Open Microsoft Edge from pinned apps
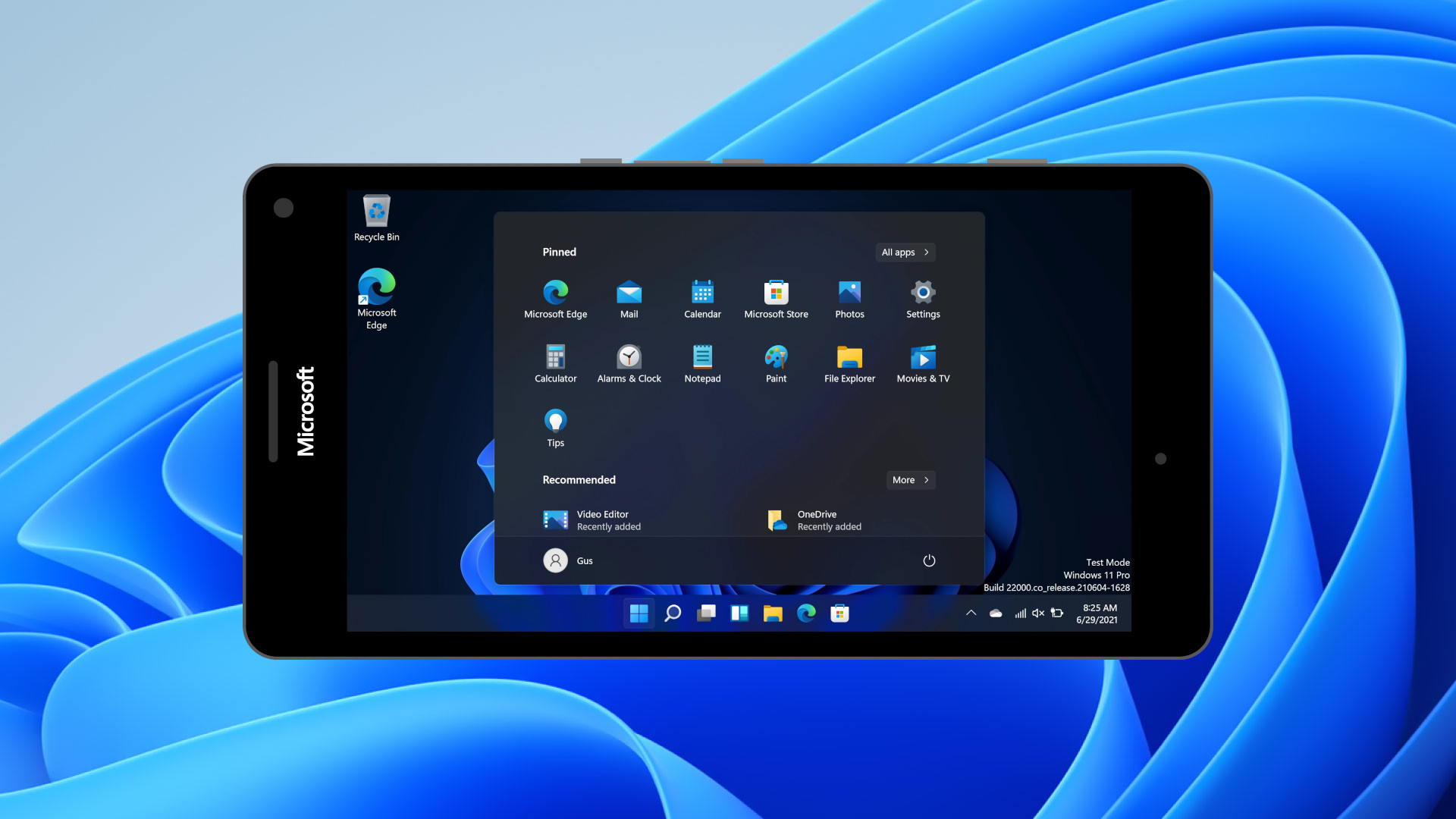1456x819 pixels. pos(555,300)
